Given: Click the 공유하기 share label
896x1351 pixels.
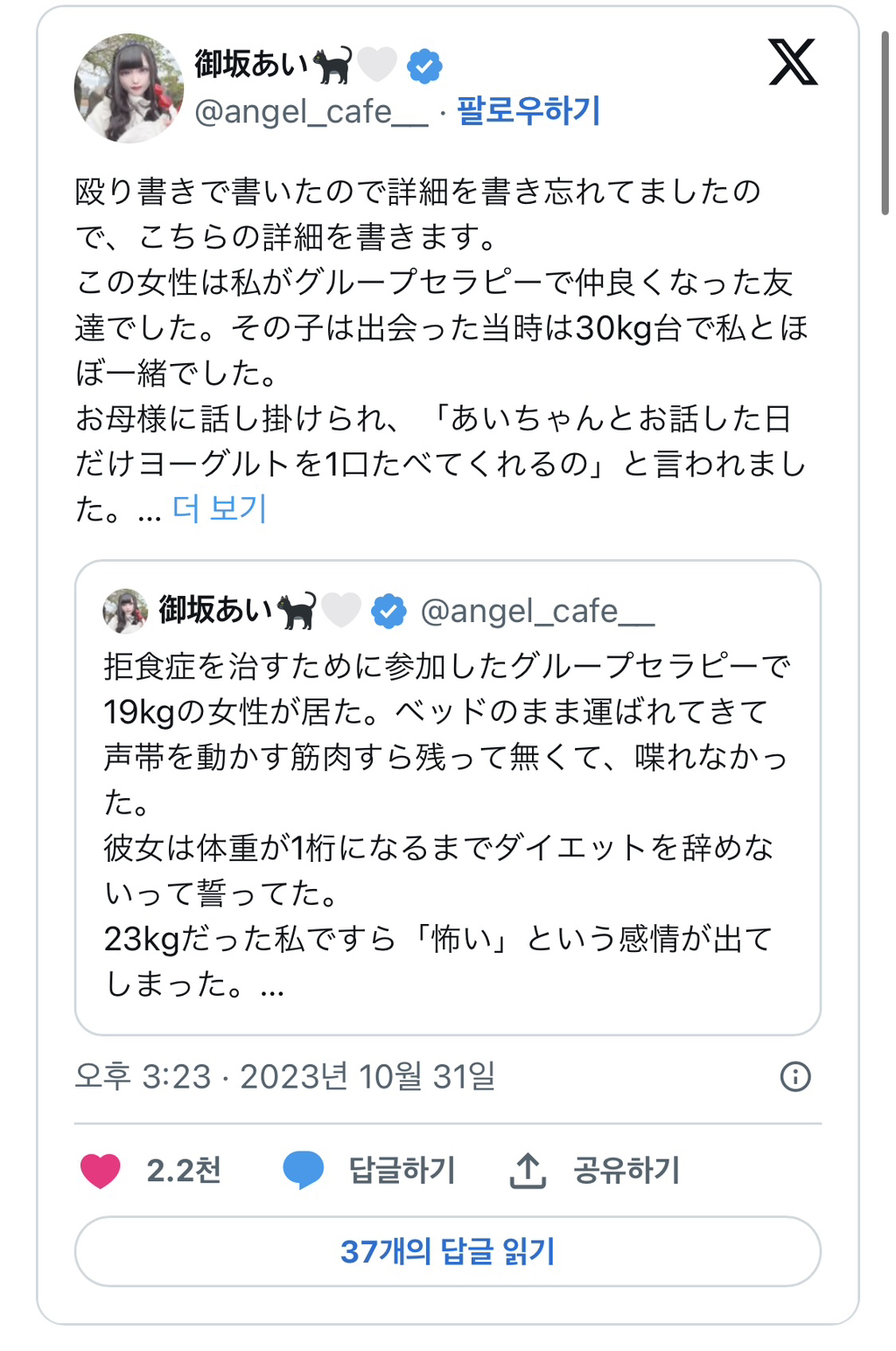Looking at the screenshot, I should coord(626,1171).
